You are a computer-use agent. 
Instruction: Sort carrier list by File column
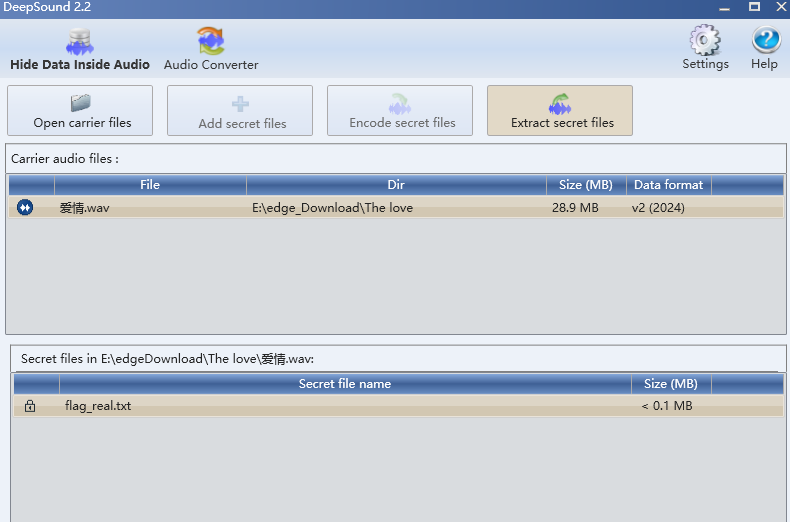(x=150, y=185)
